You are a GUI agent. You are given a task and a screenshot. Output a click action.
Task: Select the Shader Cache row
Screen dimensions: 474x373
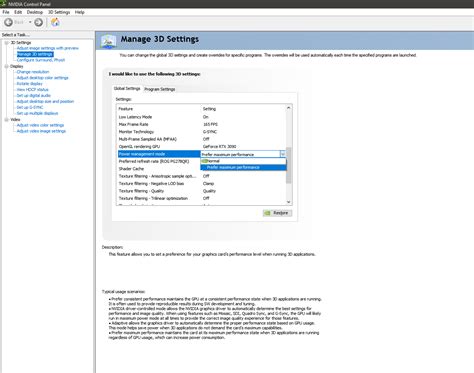click(x=159, y=169)
